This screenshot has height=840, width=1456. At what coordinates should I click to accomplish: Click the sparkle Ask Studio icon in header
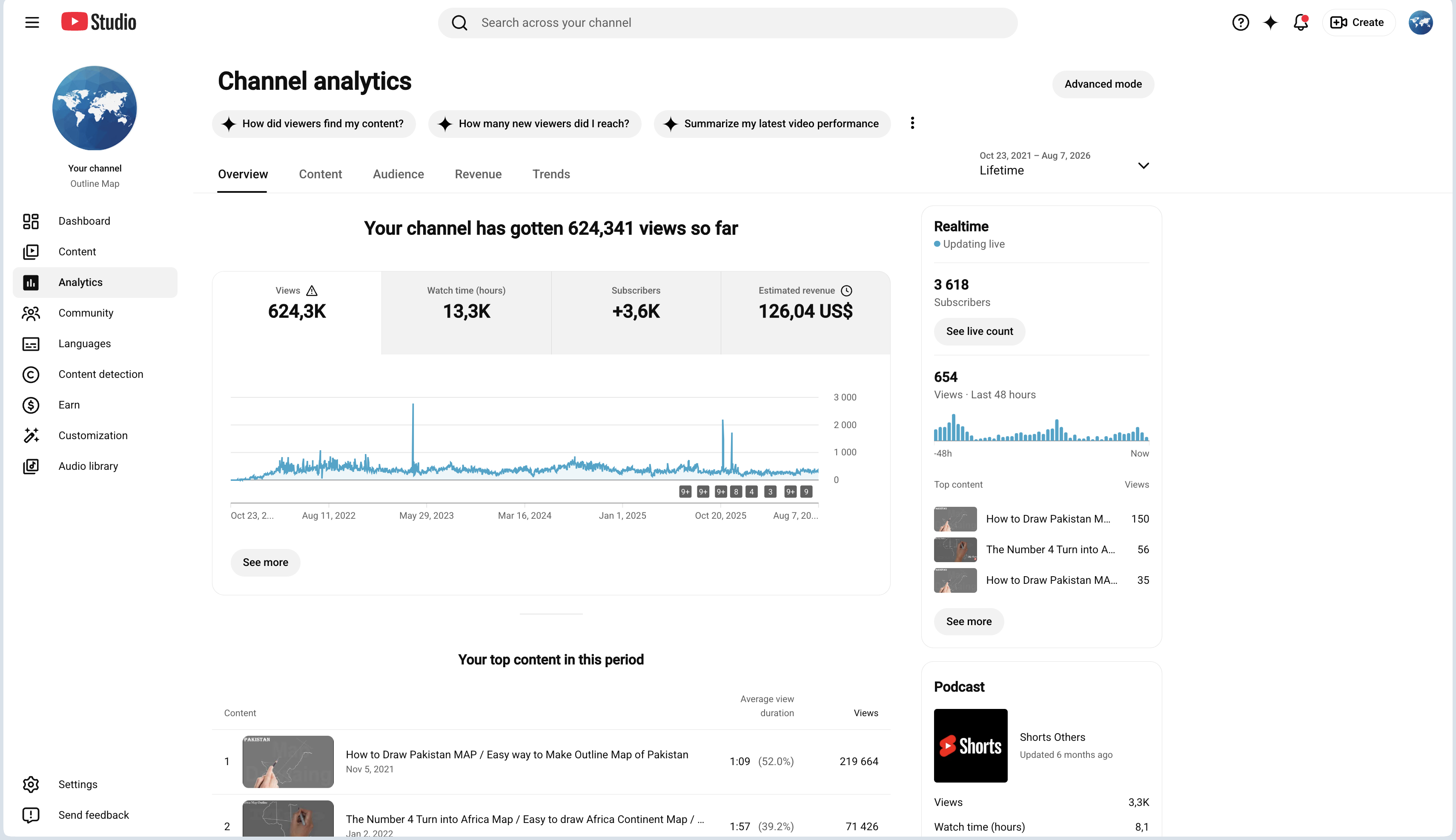[x=1270, y=23]
